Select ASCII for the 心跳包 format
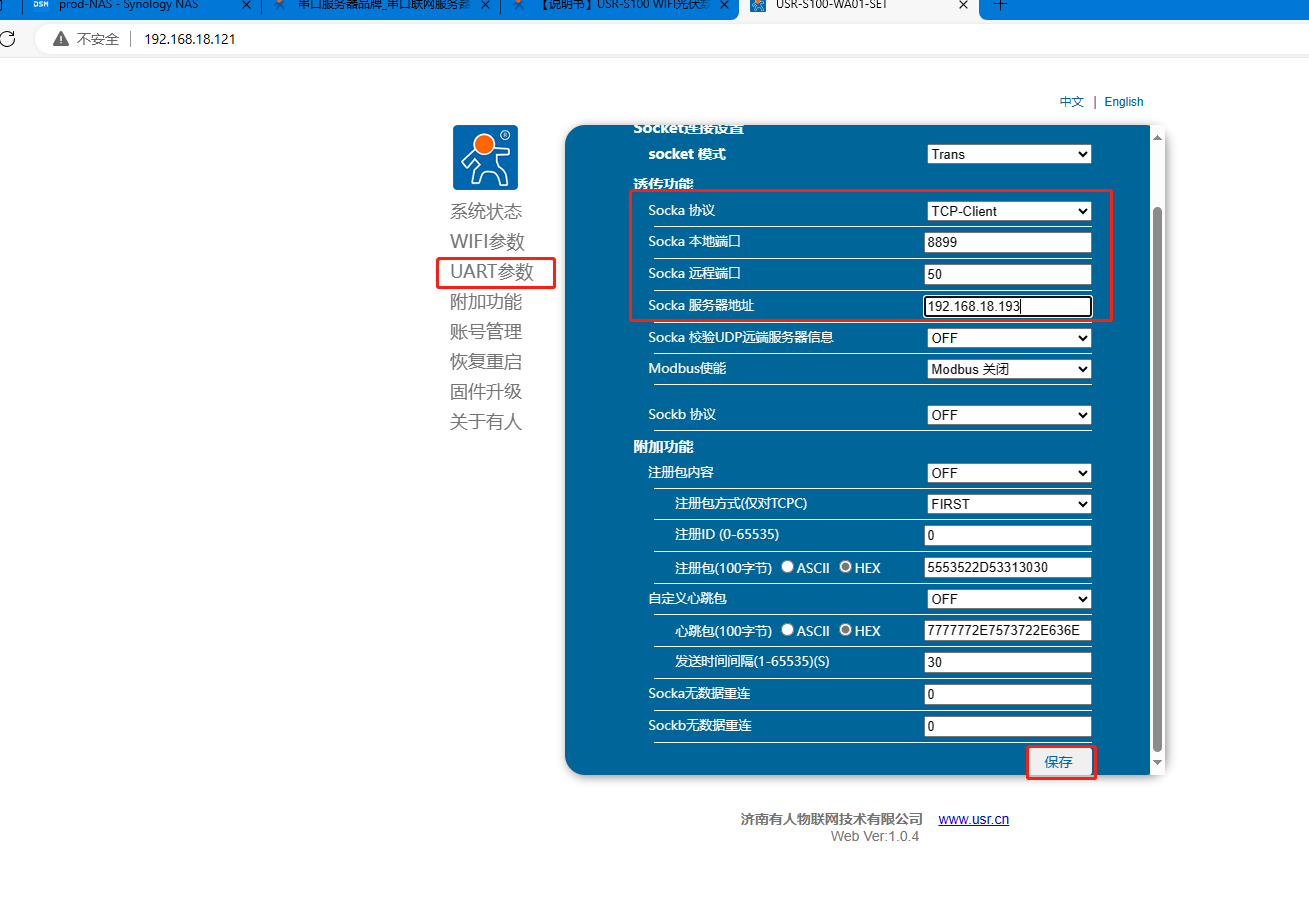This screenshot has width=1309, height=899. tap(788, 630)
